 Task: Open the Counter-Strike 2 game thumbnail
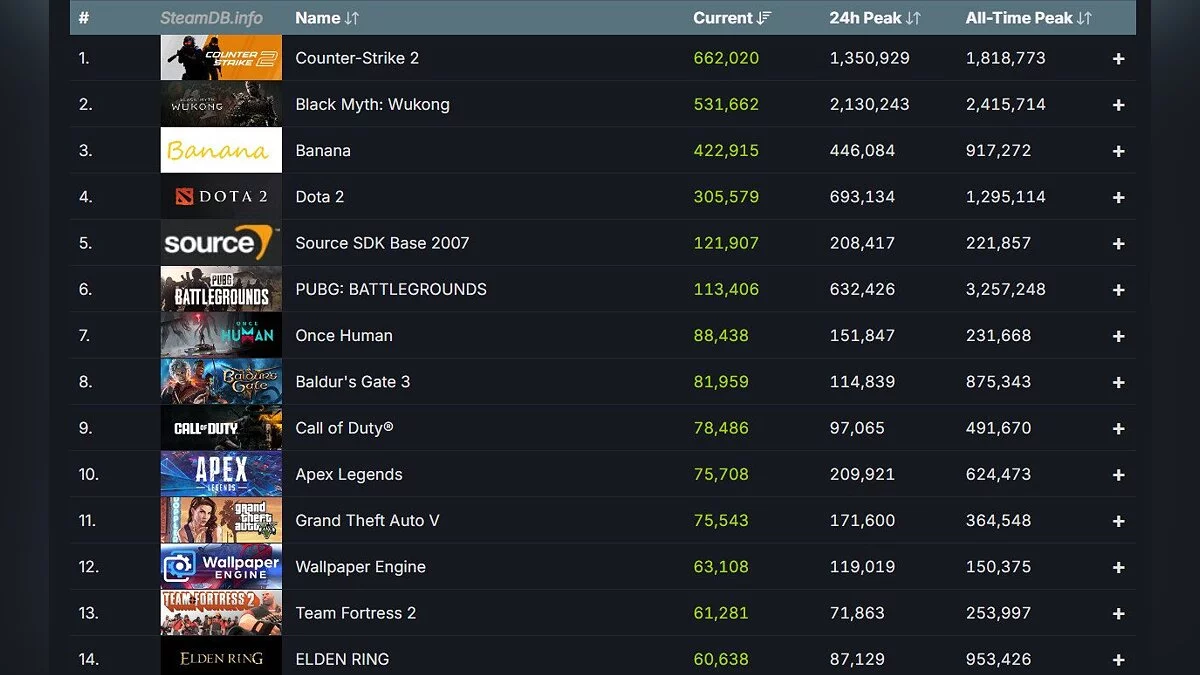coord(221,58)
